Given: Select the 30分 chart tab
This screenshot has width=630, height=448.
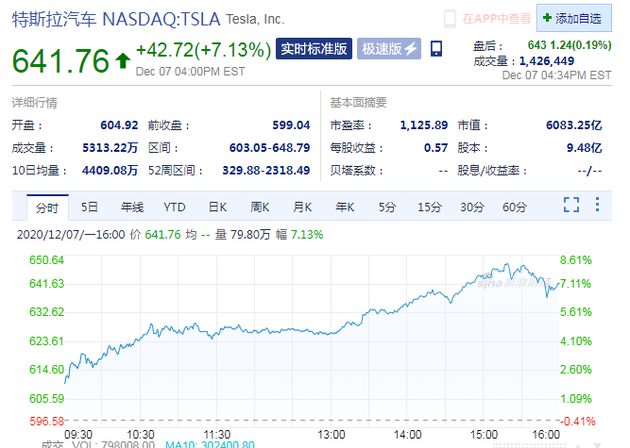Looking at the screenshot, I should tap(472, 207).
